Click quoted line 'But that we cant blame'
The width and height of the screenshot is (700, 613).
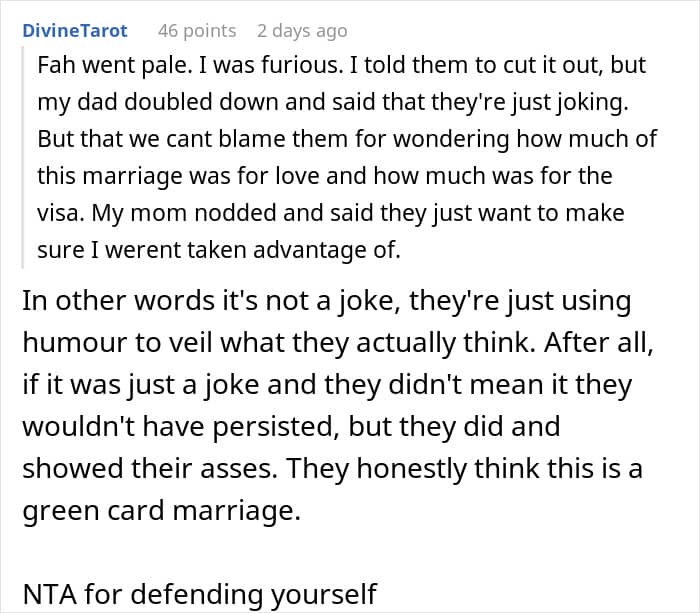pos(347,139)
